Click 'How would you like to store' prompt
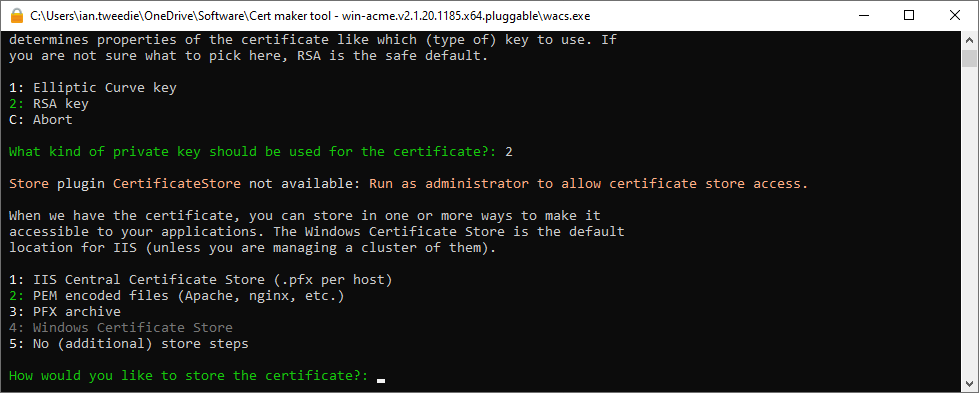Screen dimensions: 979x393 pyautogui.click(x=189, y=376)
